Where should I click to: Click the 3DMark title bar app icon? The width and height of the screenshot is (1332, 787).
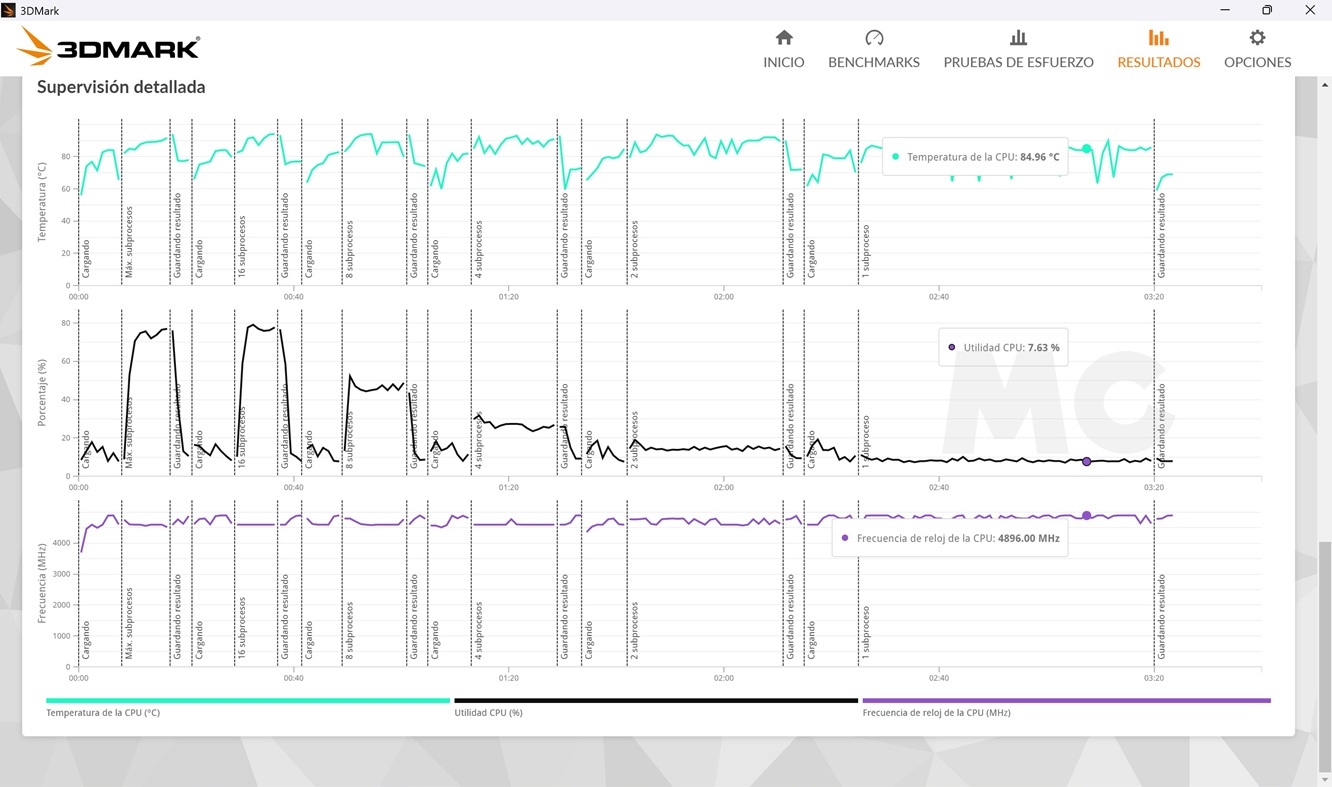pyautogui.click(x=9, y=10)
